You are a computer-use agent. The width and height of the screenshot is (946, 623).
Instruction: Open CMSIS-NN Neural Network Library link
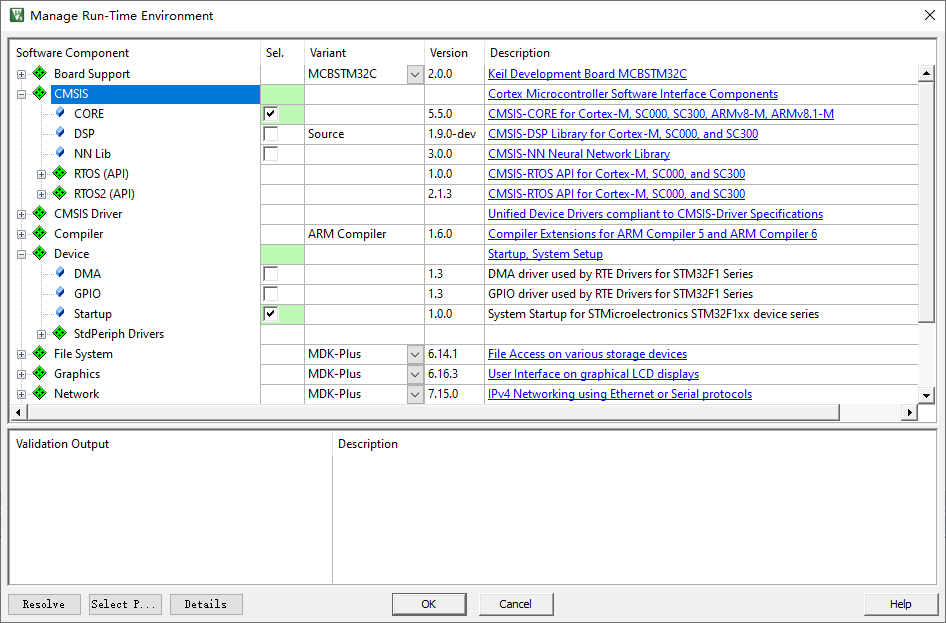pyautogui.click(x=579, y=154)
